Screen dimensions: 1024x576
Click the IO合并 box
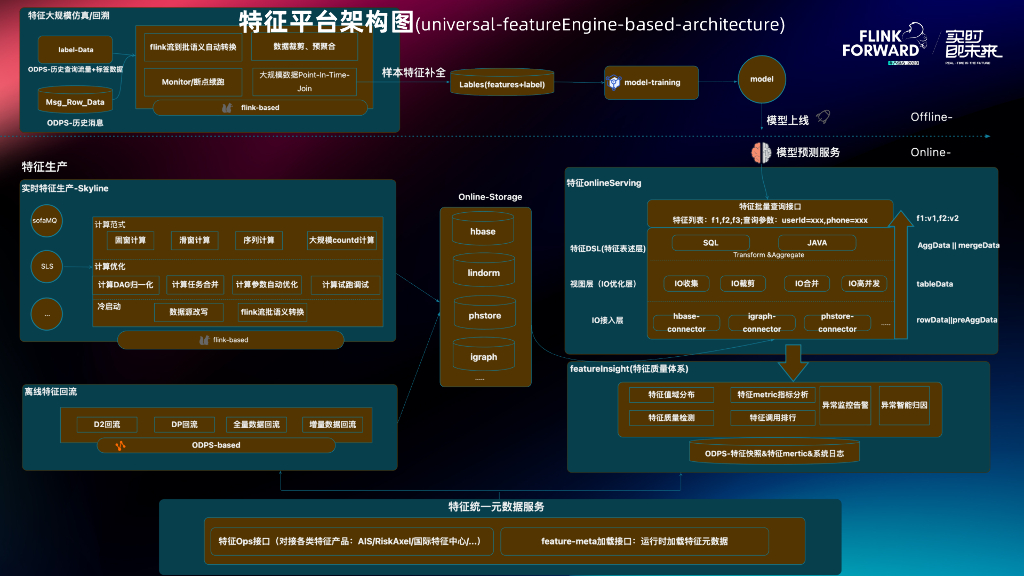(807, 283)
